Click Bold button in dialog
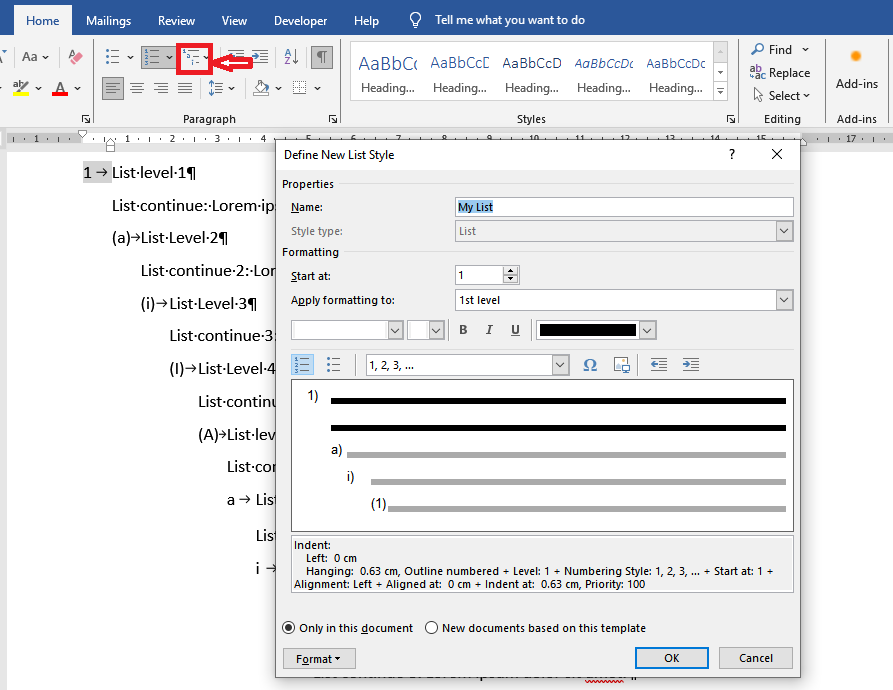Screen dimensions: 893x690 [x=463, y=330]
